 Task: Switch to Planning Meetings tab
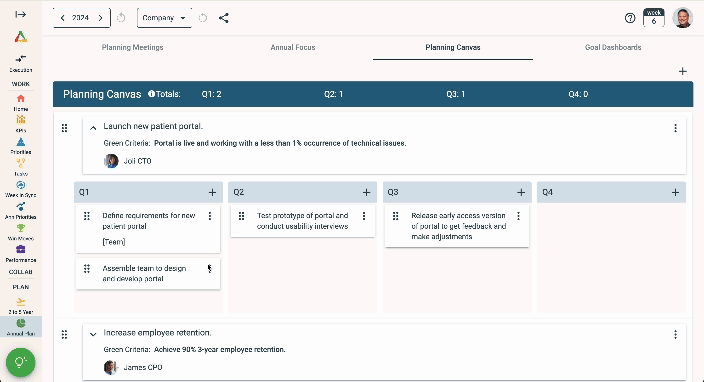[132, 47]
